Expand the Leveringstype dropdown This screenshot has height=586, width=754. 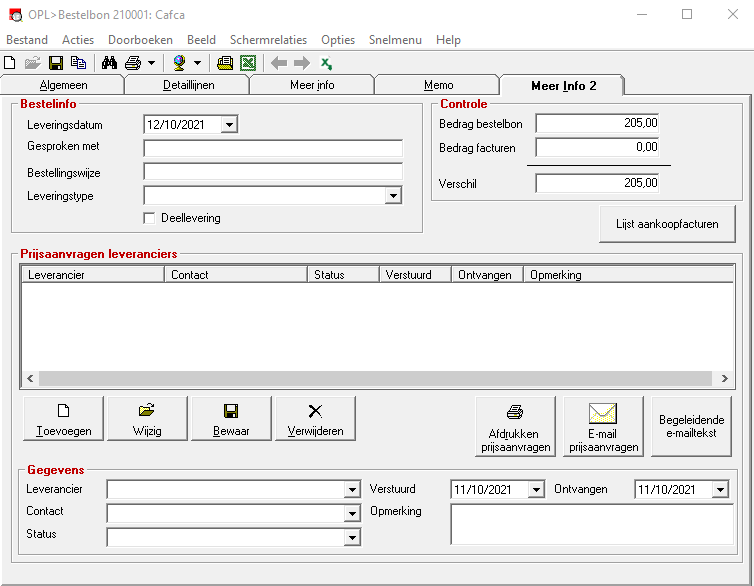tap(393, 196)
